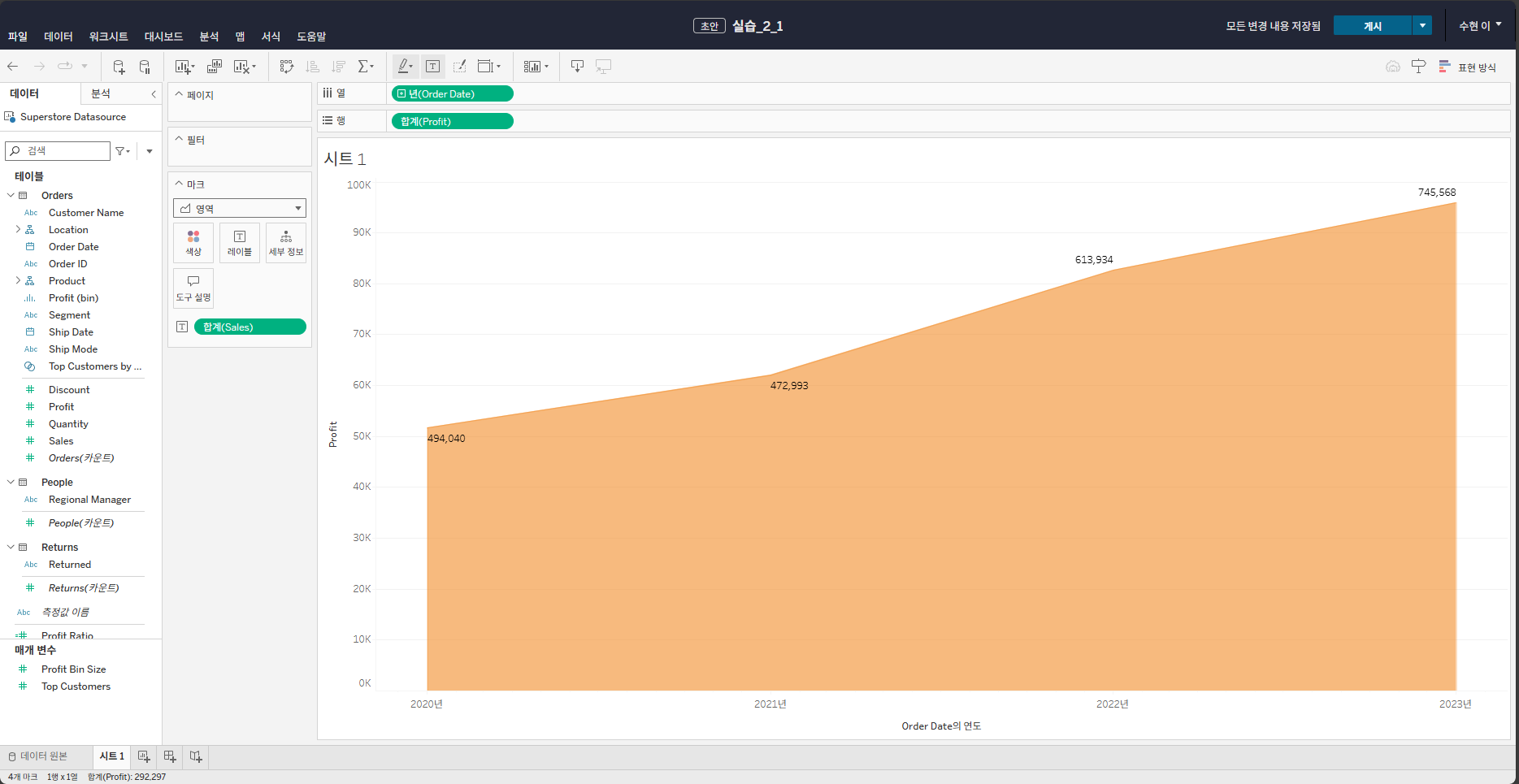Click the new data source icon
Screen dimensions: 1519x784
119,67
